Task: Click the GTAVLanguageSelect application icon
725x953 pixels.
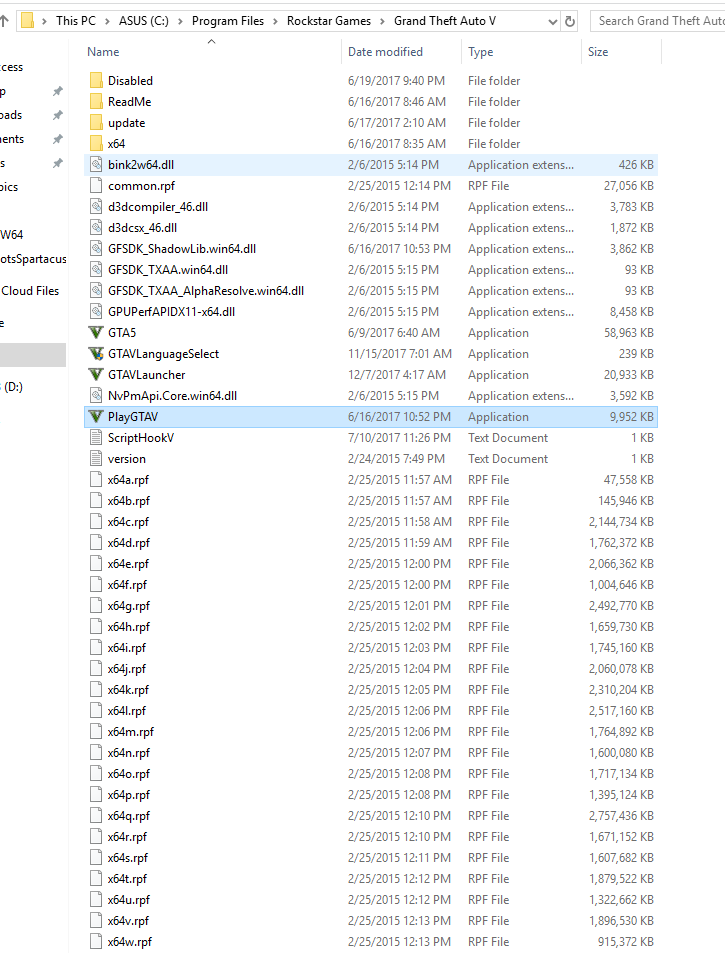Action: [x=95, y=354]
